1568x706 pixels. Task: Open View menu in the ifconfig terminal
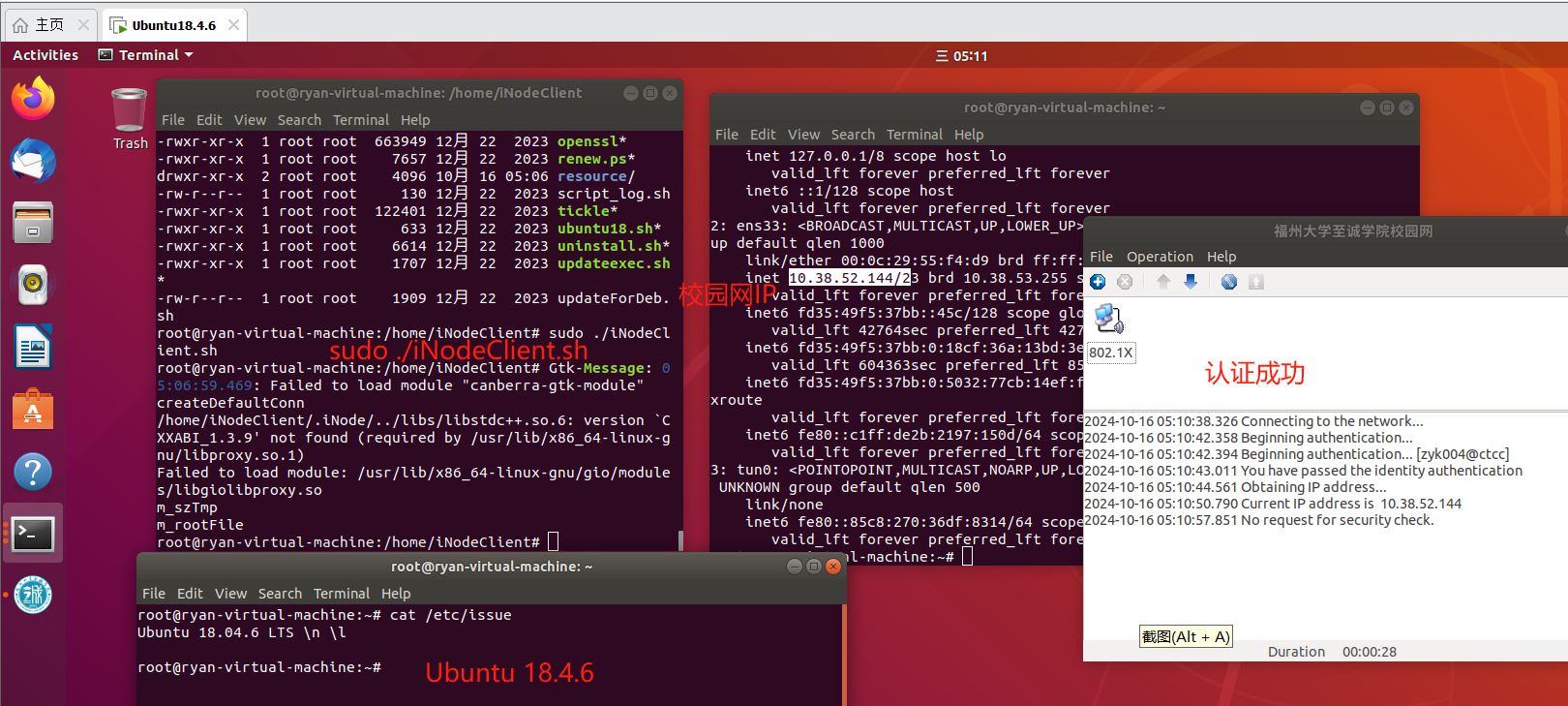[x=803, y=135]
